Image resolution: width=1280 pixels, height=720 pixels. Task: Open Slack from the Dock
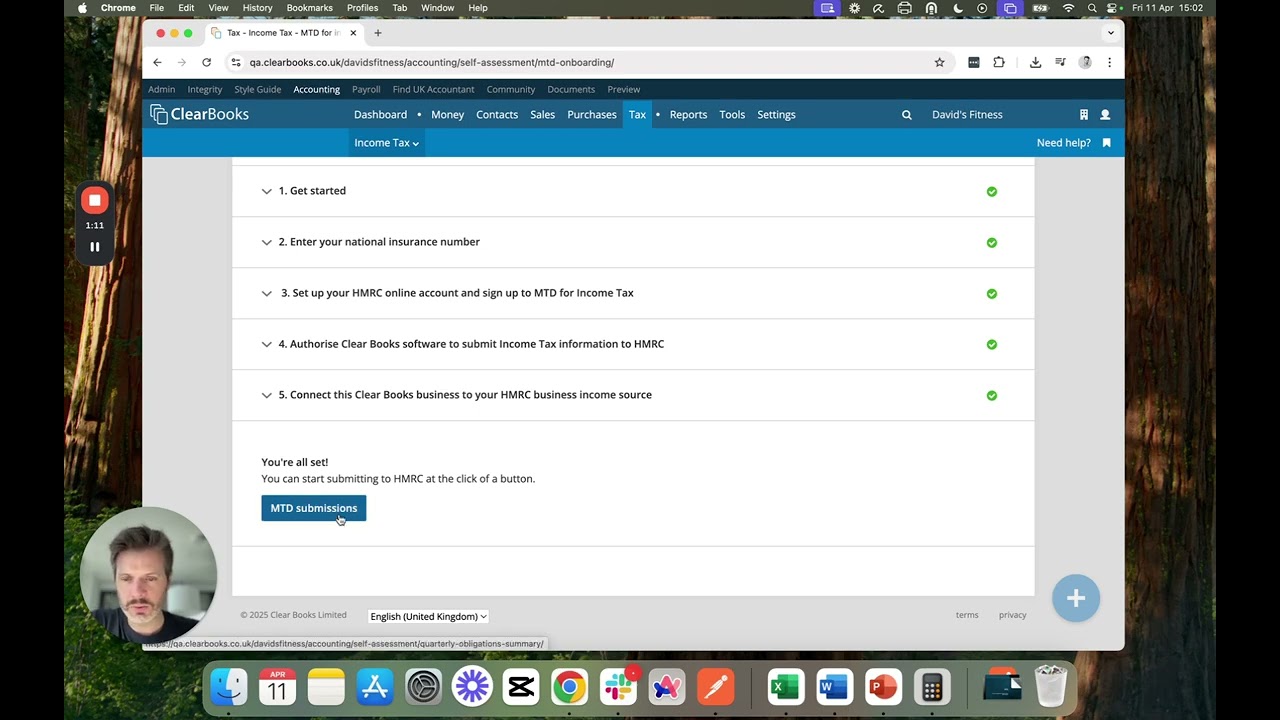click(618, 687)
